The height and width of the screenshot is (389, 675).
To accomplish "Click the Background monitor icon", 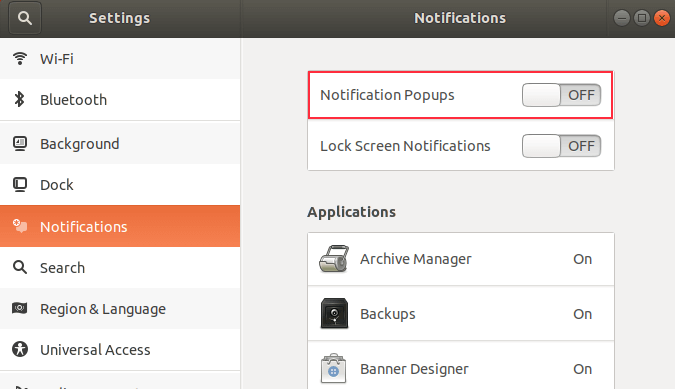I will 20,144.
